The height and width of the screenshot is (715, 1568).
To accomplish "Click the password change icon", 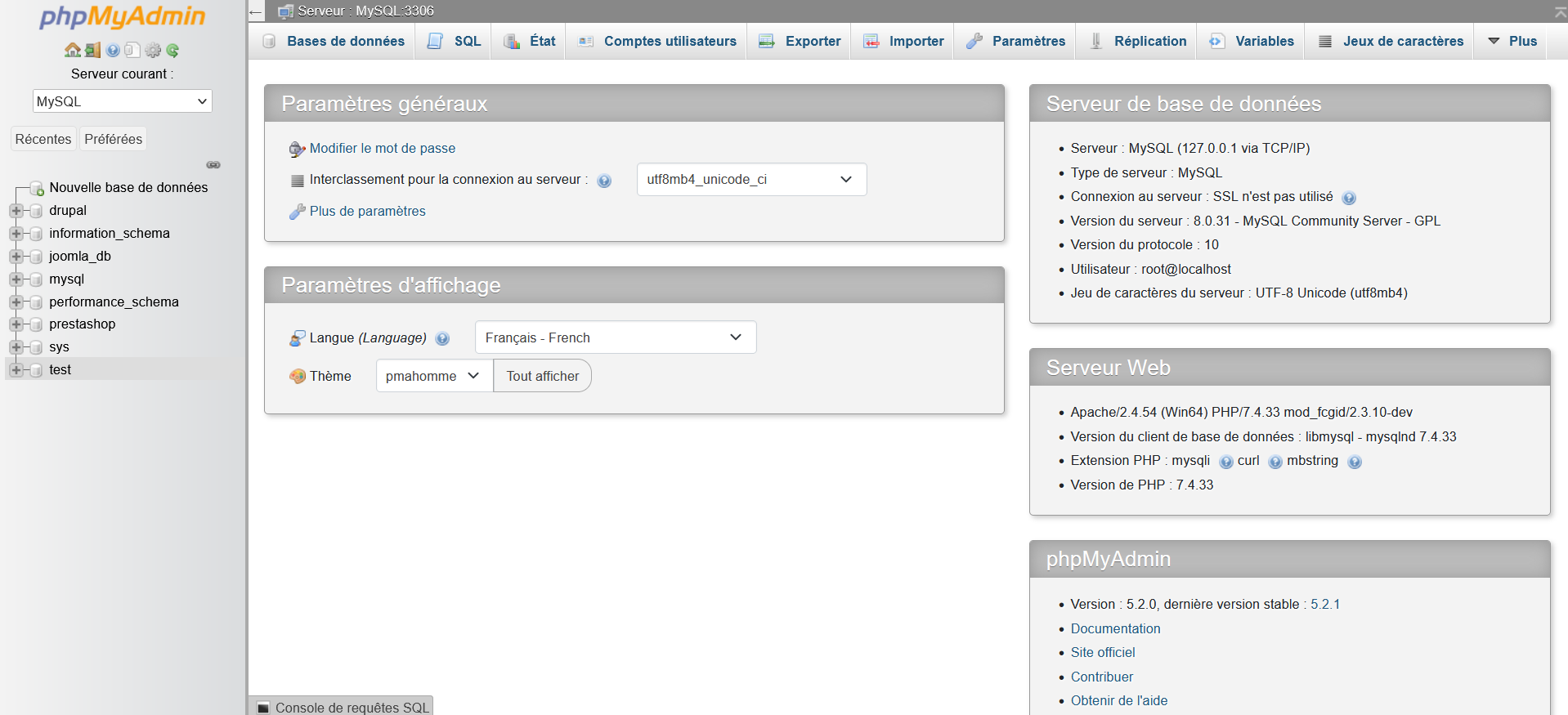I will pos(298,149).
